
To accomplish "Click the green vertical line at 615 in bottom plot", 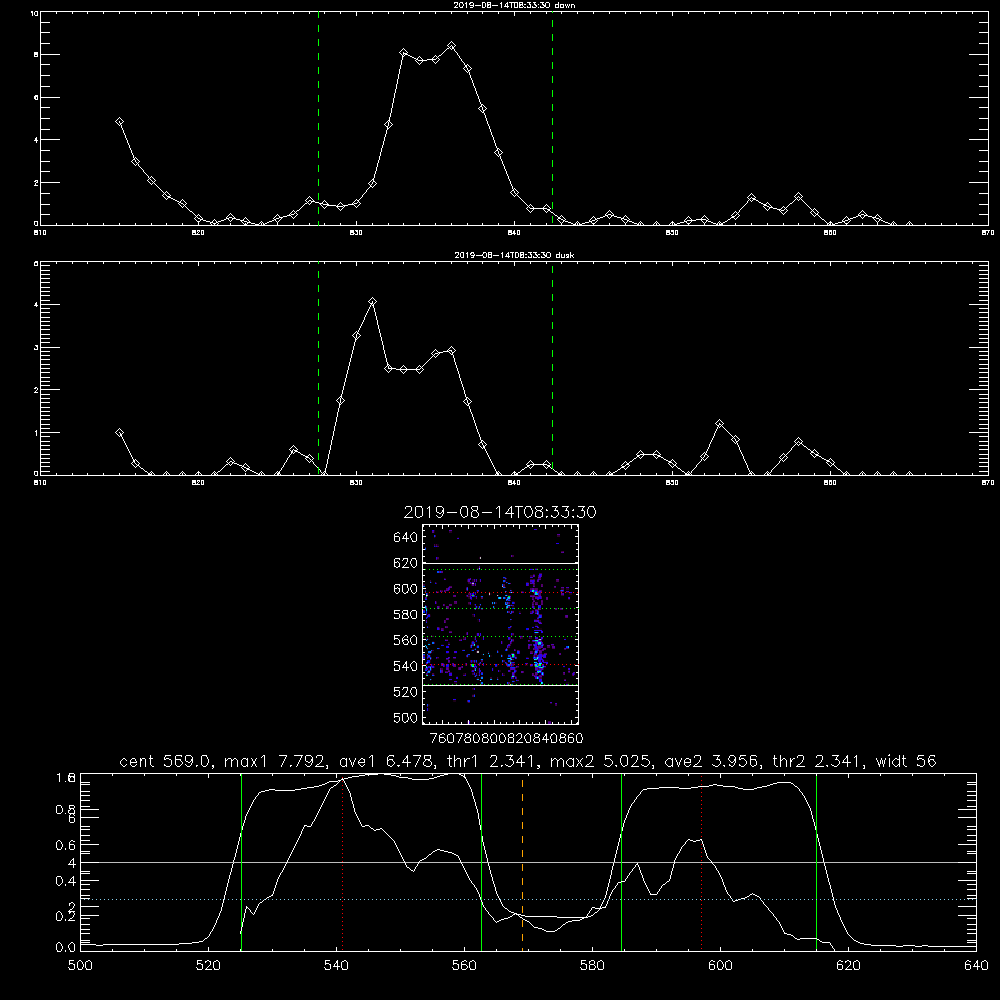I will pyautogui.click(x=816, y=861).
